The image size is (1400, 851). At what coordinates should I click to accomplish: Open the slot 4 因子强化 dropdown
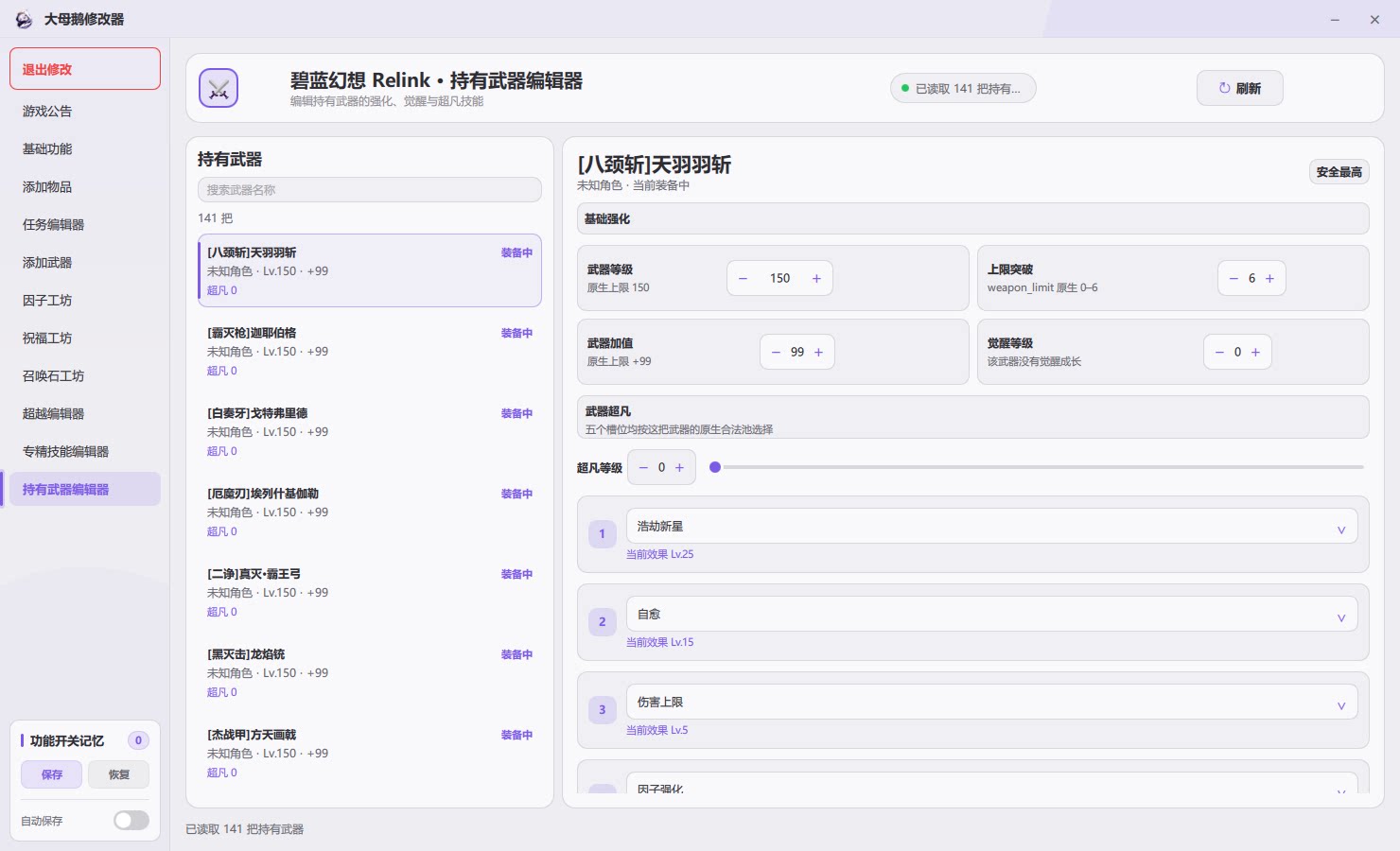pyautogui.click(x=991, y=785)
